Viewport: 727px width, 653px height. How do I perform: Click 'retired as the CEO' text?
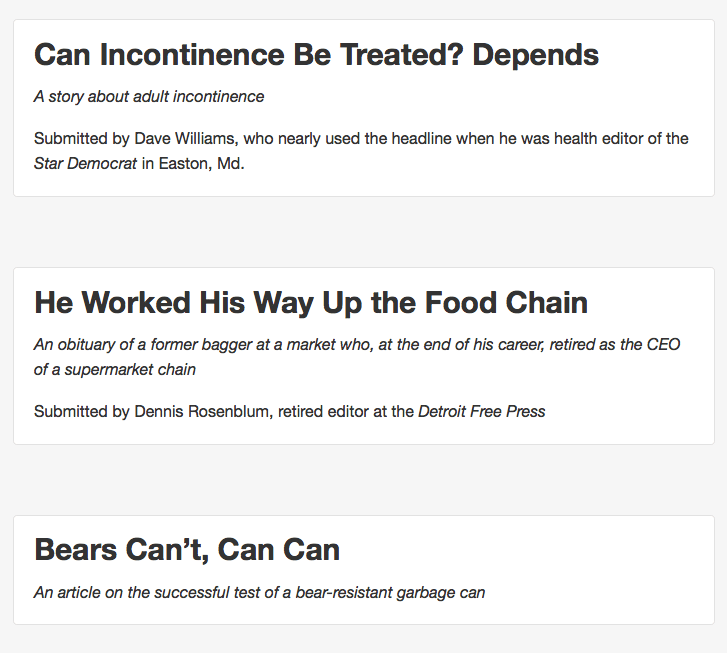click(x=615, y=344)
